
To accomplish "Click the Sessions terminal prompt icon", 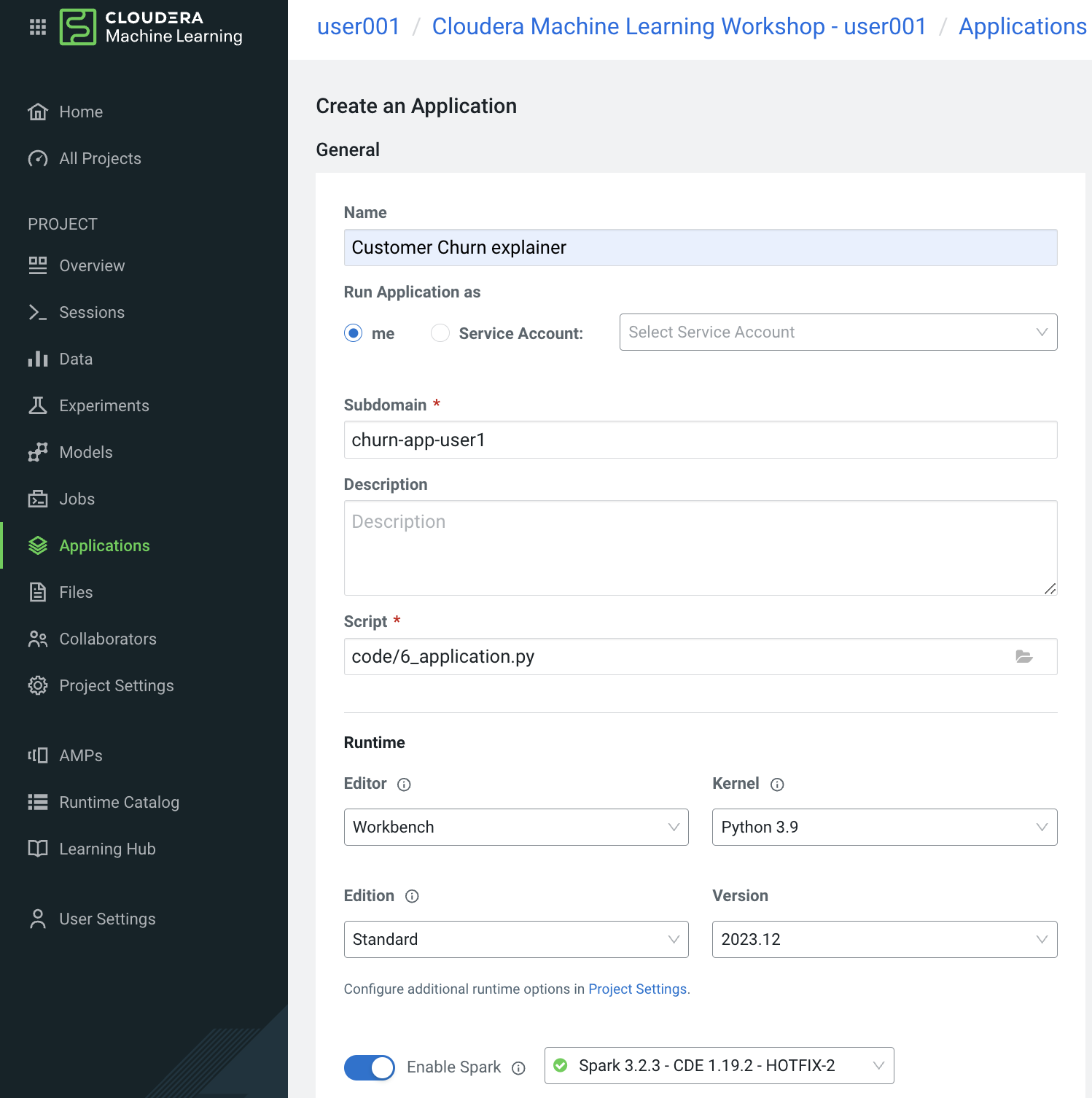I will pyautogui.click(x=38, y=312).
